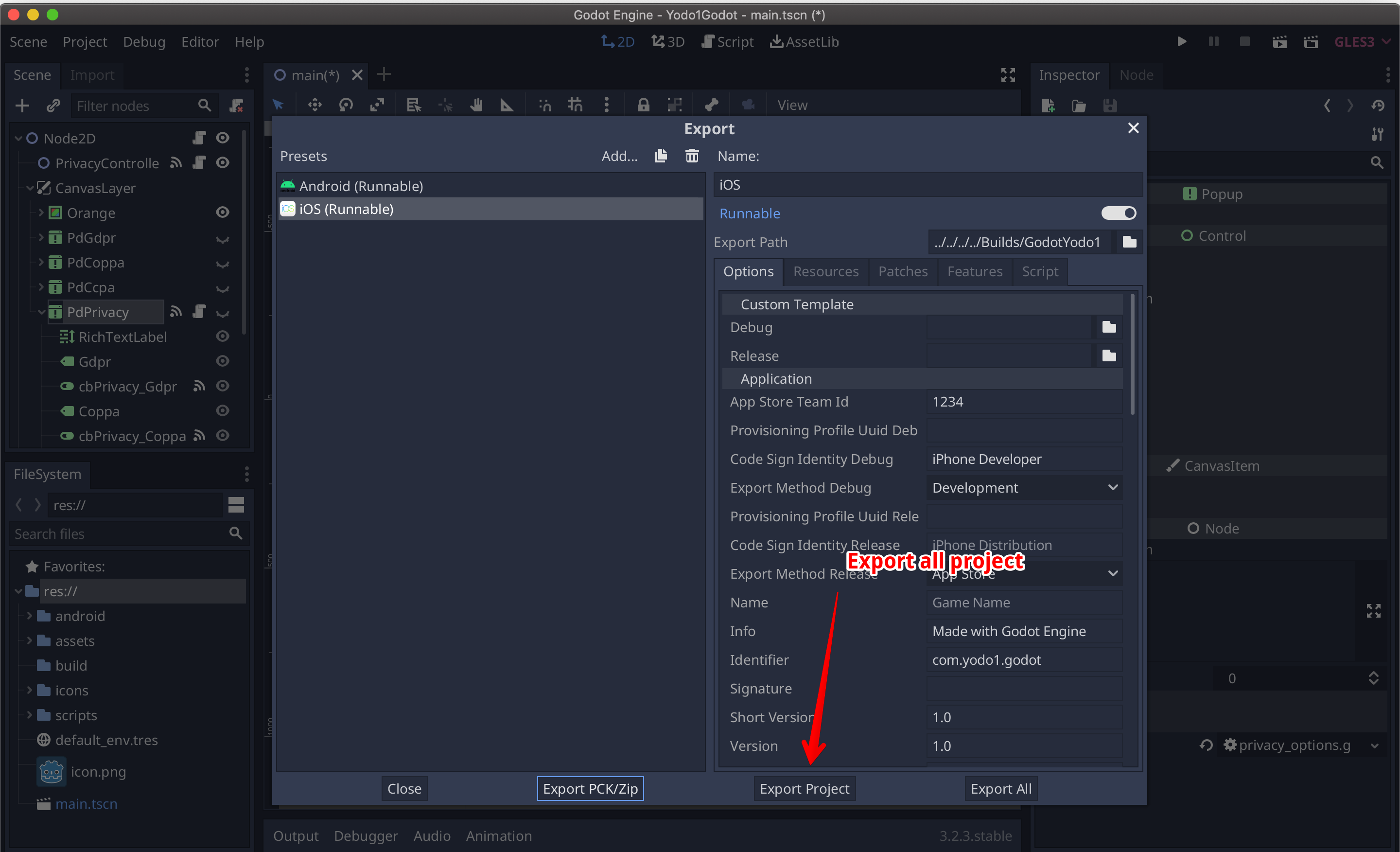This screenshot has height=852, width=1400.
Task: Create new resource in Inspector
Action: [x=1048, y=106]
